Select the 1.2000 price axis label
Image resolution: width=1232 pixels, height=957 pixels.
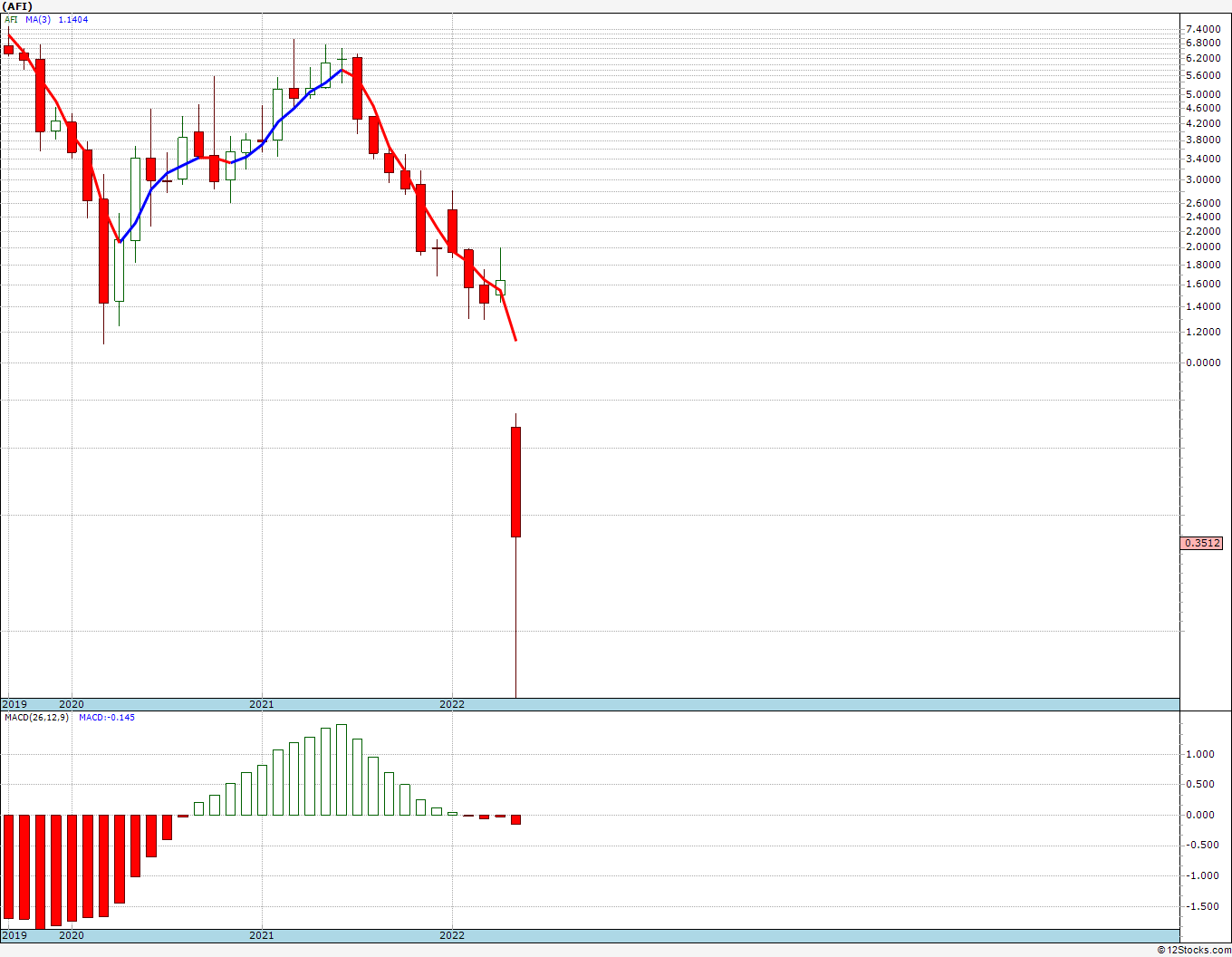[1202, 332]
